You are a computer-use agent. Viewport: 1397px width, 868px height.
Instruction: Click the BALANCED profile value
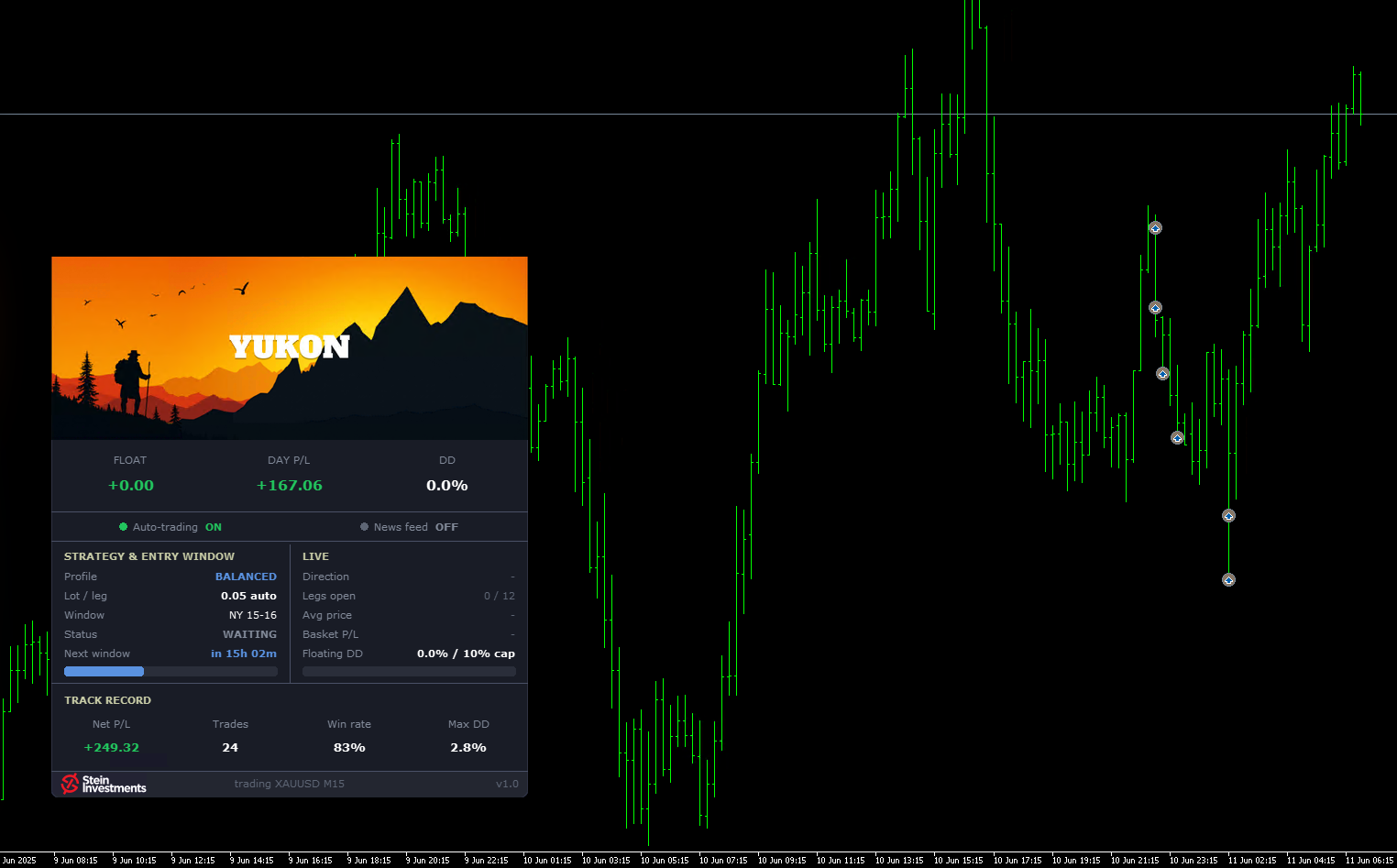pos(246,577)
